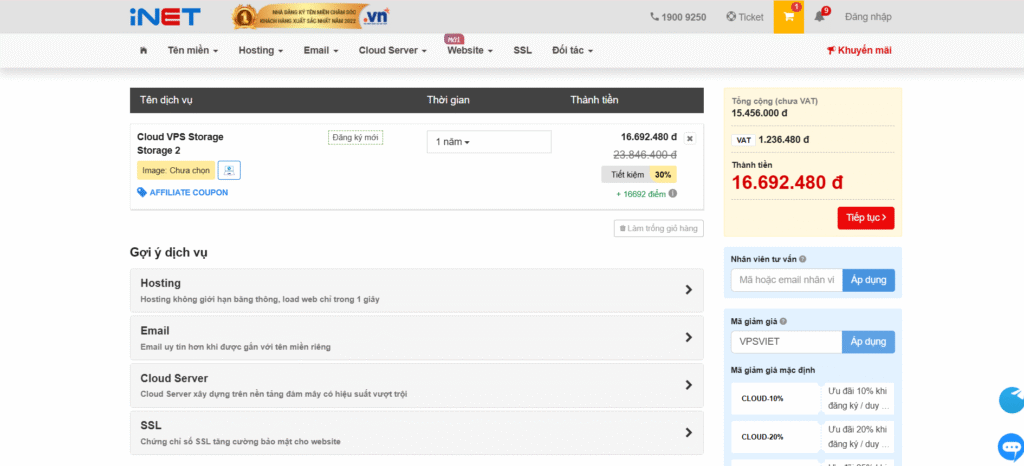
Task: Click the AFFILIATE COUPON link
Action: point(188,192)
